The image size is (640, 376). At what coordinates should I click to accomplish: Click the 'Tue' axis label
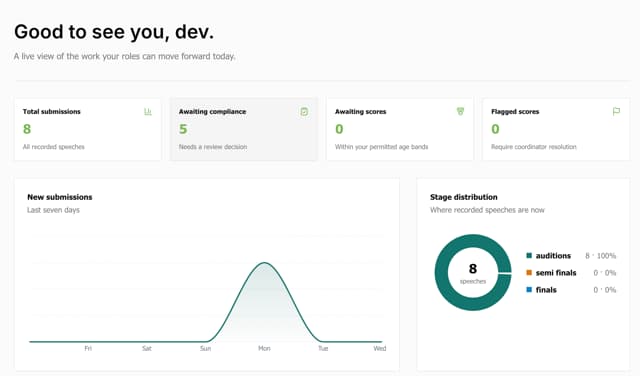[323, 348]
